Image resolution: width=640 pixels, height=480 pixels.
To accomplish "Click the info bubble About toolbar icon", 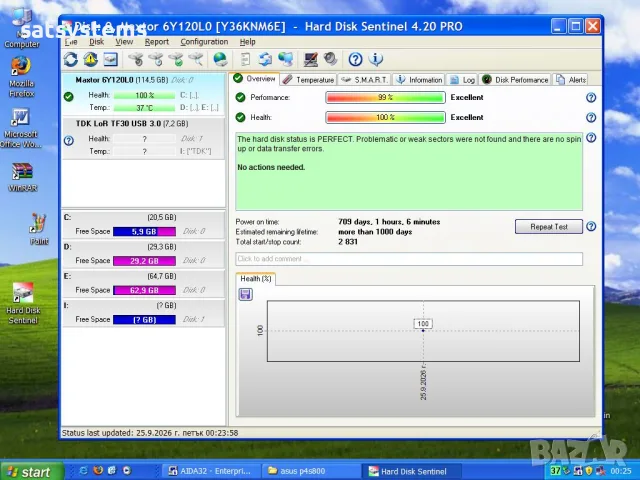I will pos(376,60).
